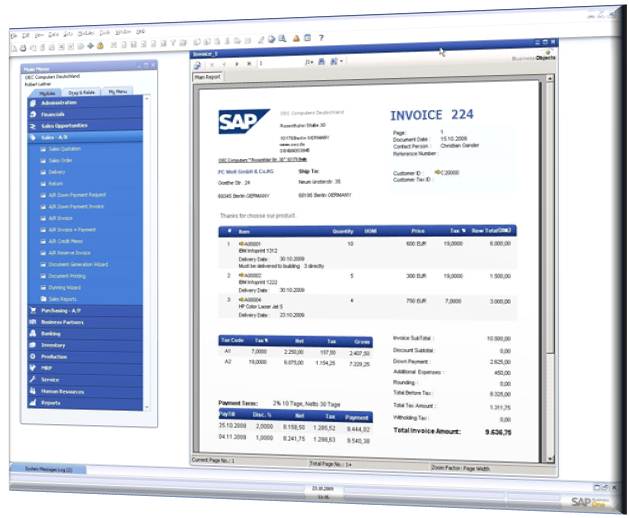Expand the Production module
The image size is (629, 518).
[85, 357]
